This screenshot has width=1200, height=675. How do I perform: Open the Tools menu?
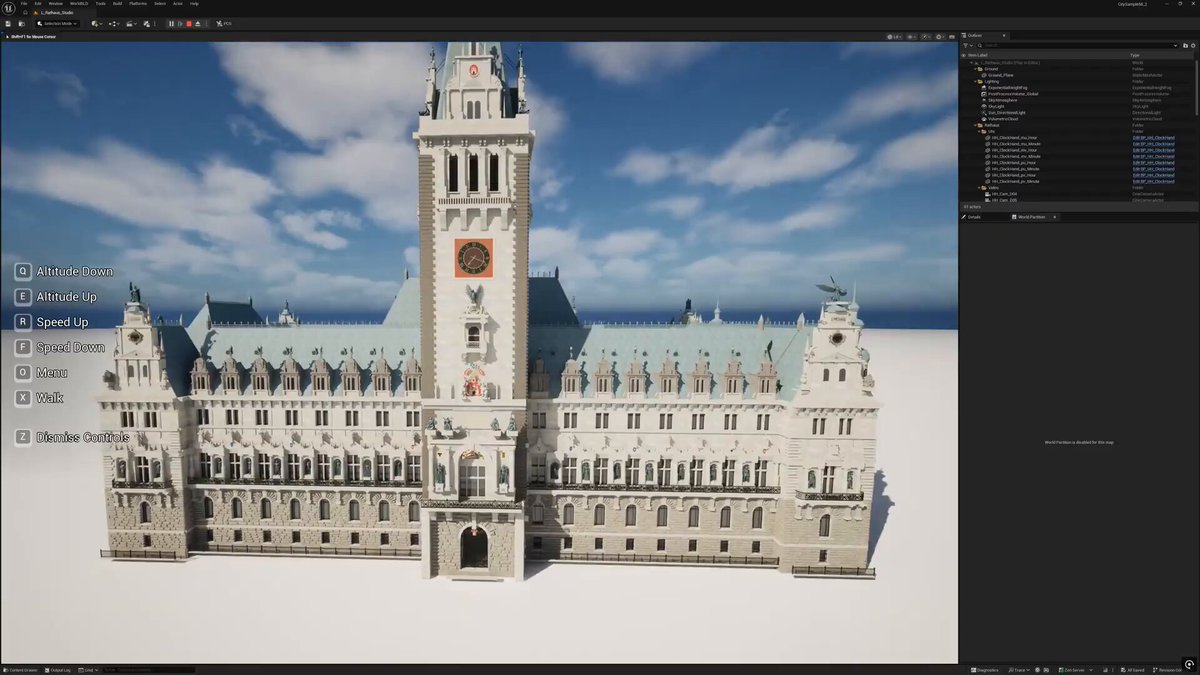pyautogui.click(x=100, y=4)
